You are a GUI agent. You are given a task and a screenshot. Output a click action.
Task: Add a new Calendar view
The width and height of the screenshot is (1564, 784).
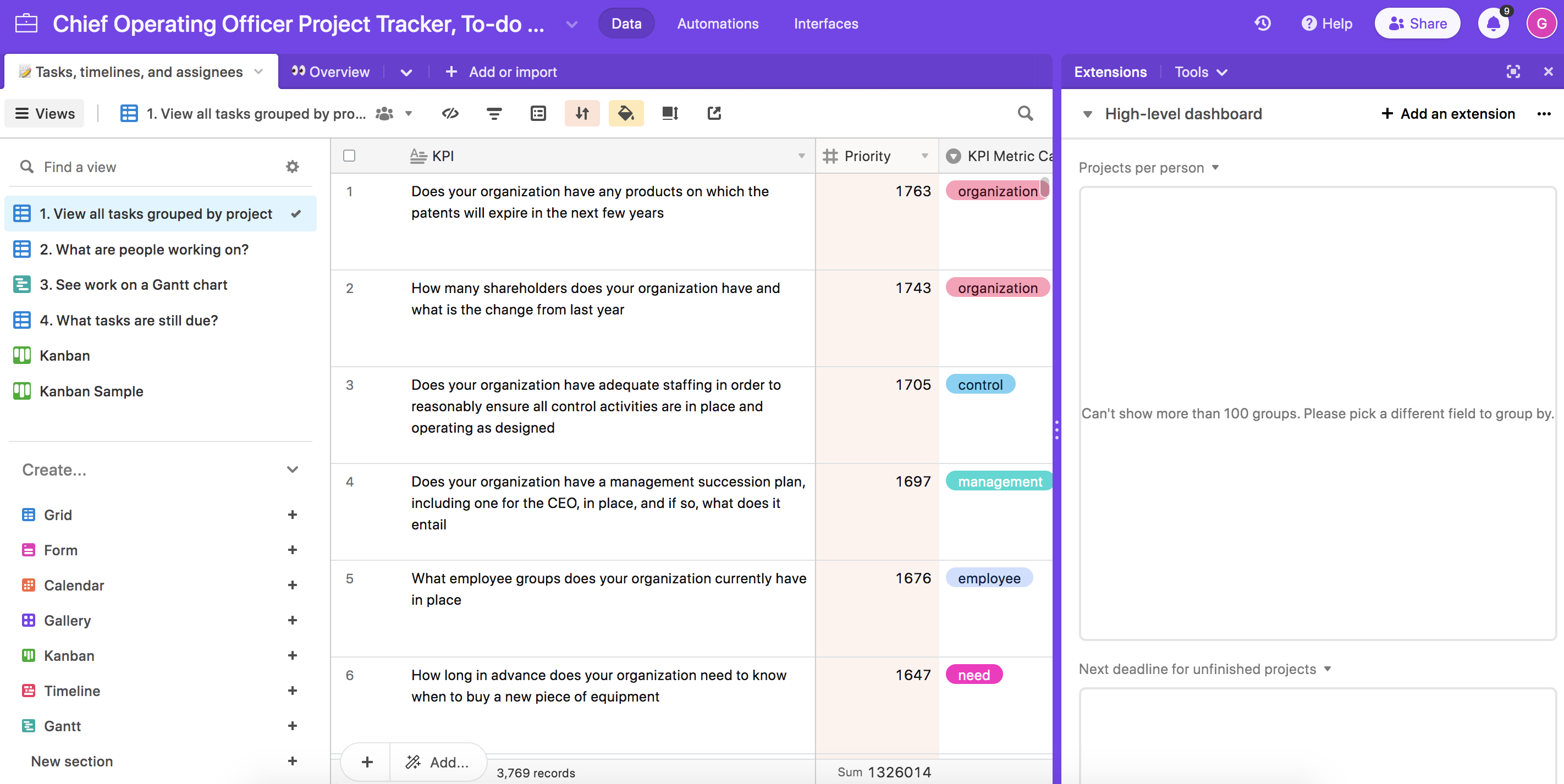(292, 585)
